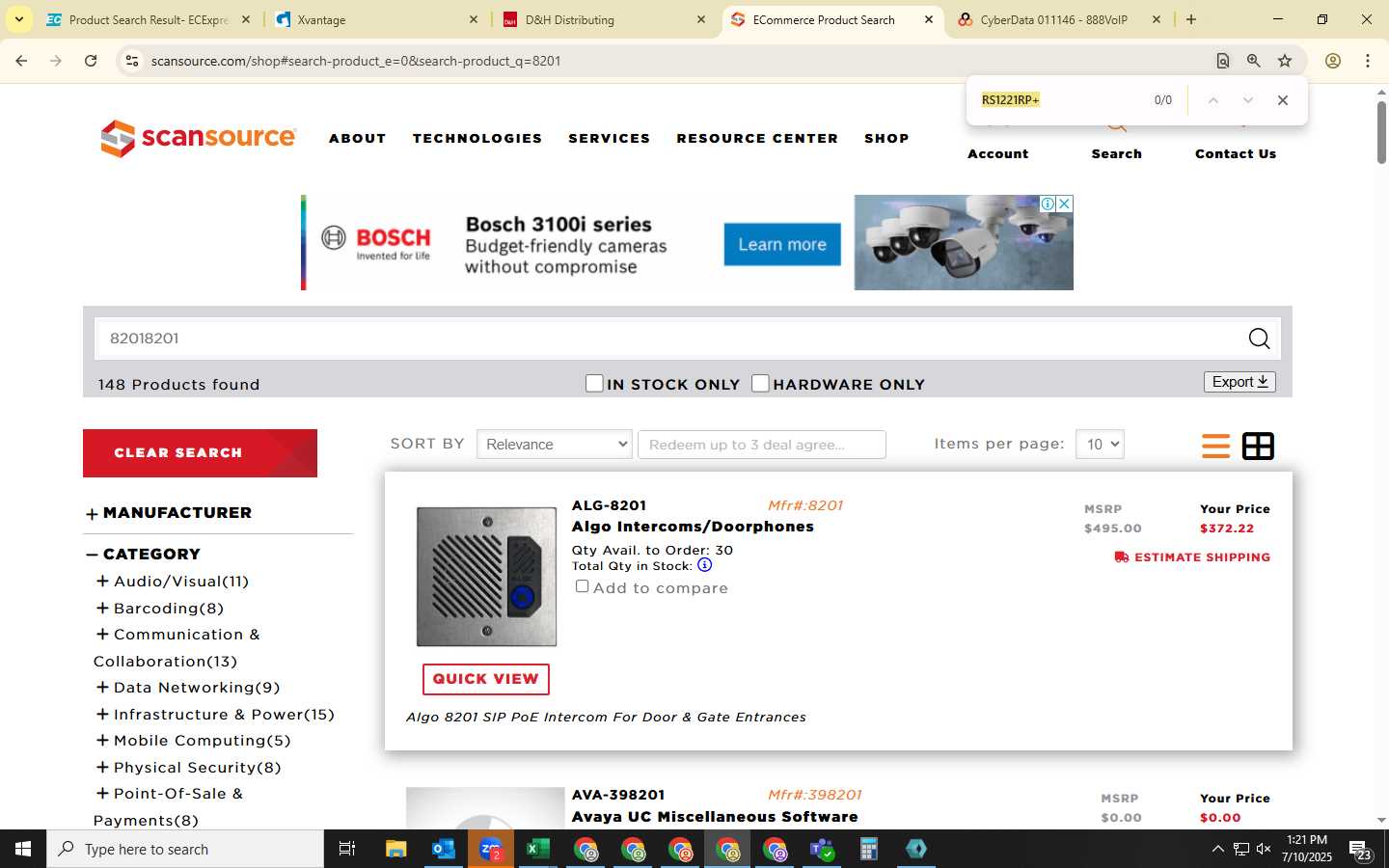This screenshot has width=1389, height=868.
Task: Open the SHOP menu
Action: pyautogui.click(x=886, y=138)
